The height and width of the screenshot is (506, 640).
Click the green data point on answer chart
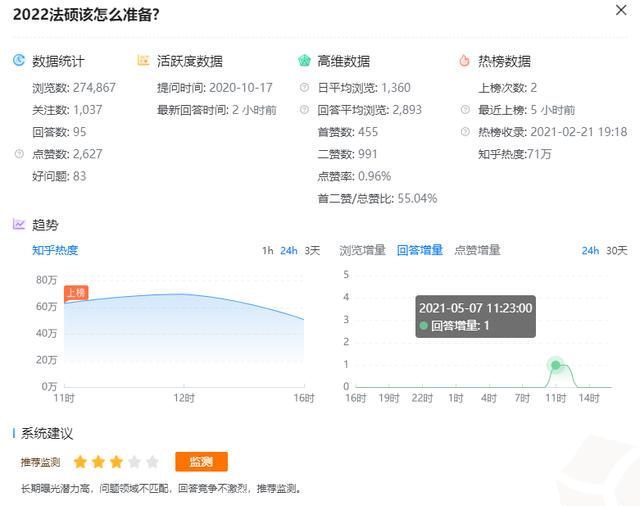556,365
